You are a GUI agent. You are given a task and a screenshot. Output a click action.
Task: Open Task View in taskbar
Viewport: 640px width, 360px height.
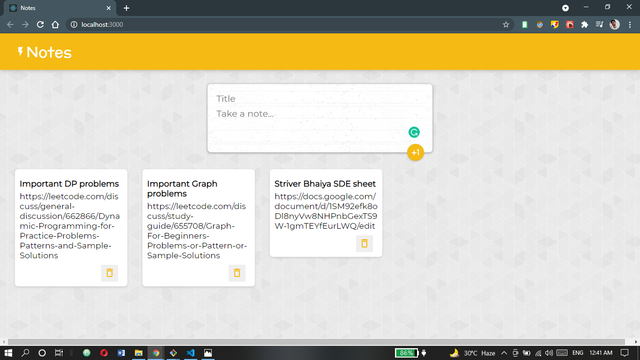coord(59,353)
